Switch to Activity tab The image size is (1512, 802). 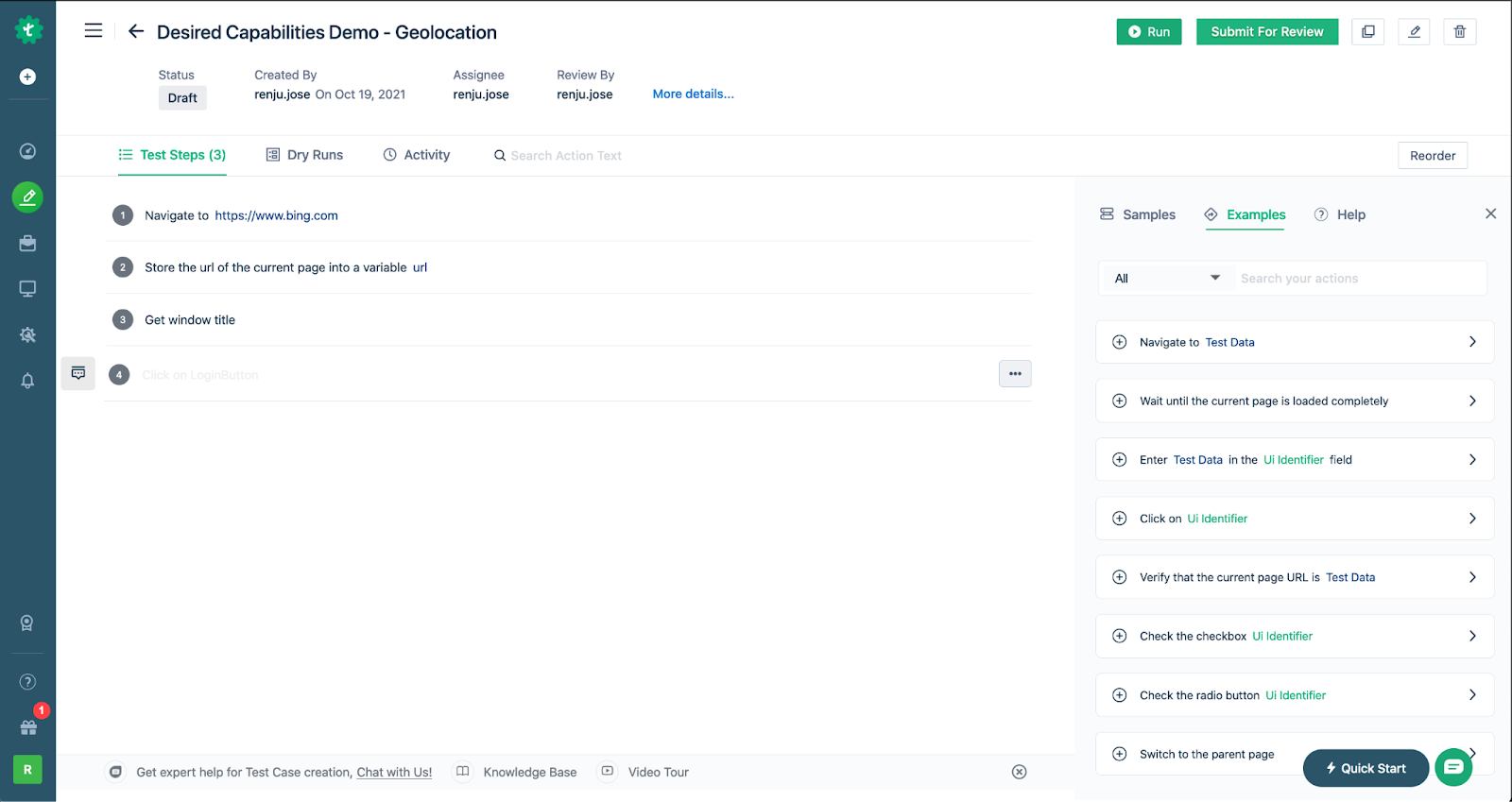(x=417, y=155)
